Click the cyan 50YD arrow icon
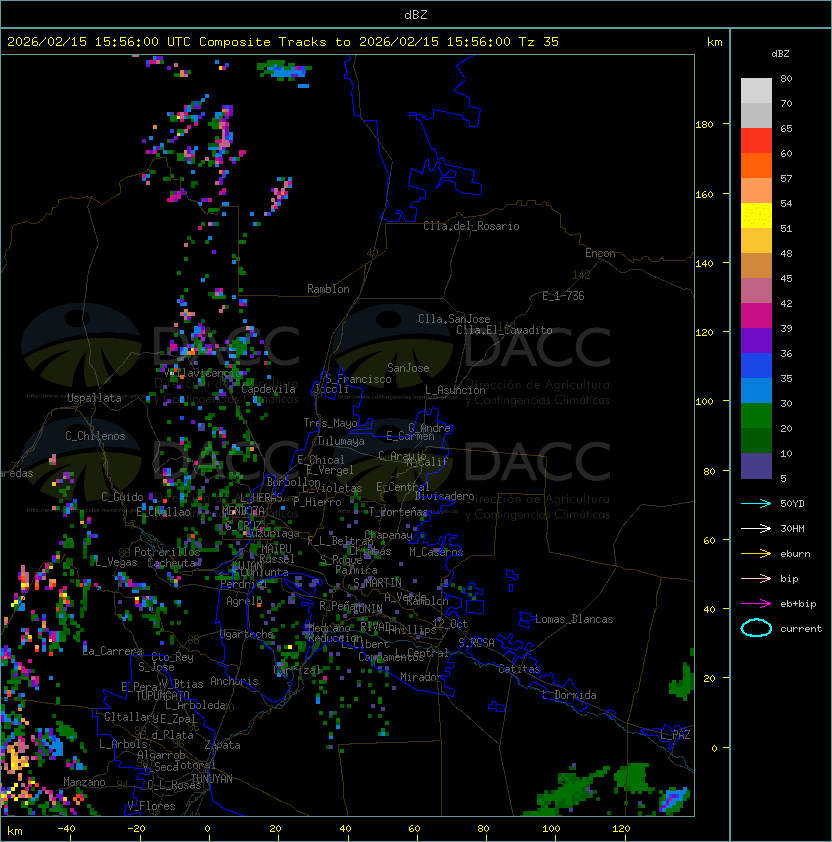 pos(756,503)
